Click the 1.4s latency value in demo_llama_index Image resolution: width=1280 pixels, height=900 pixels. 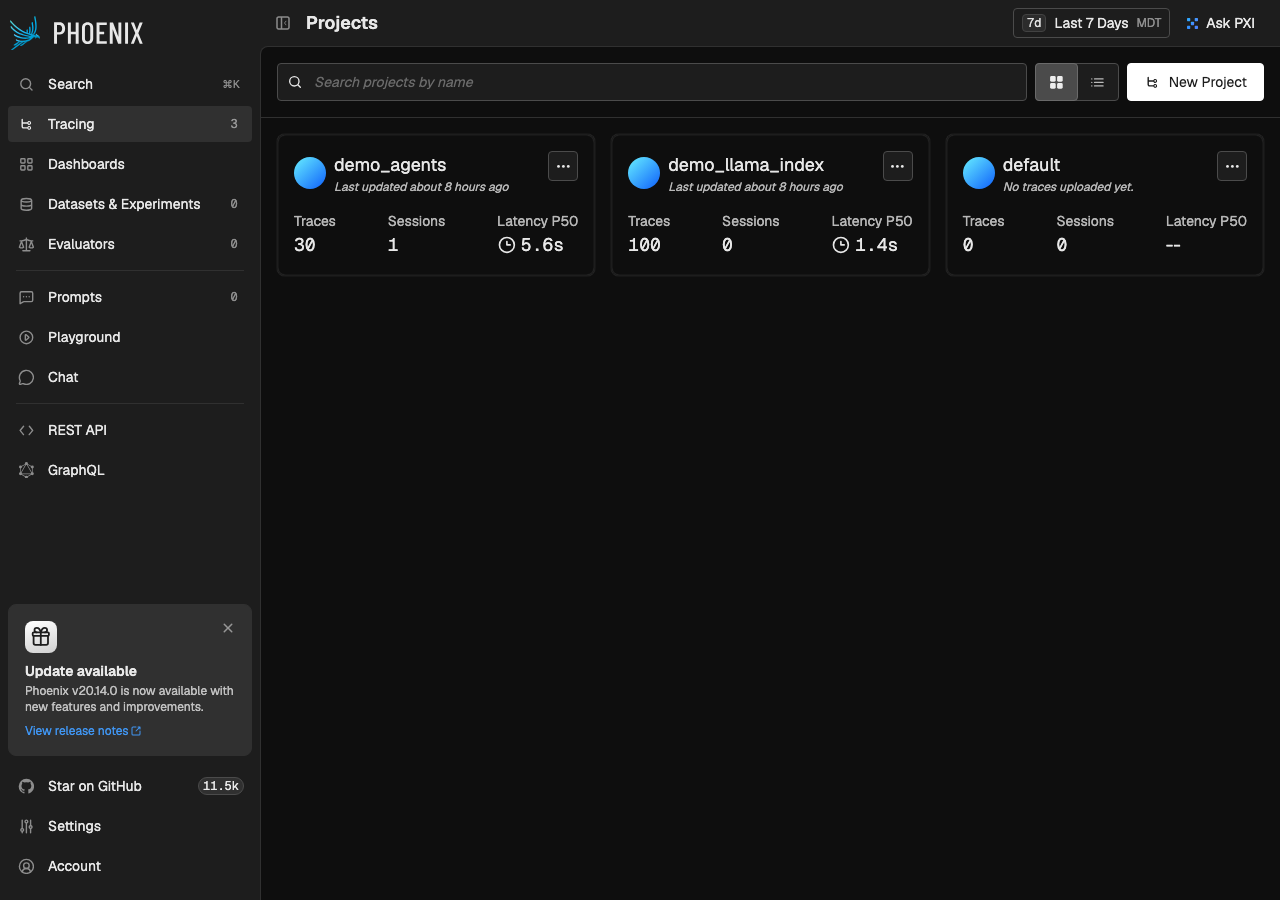(x=876, y=245)
